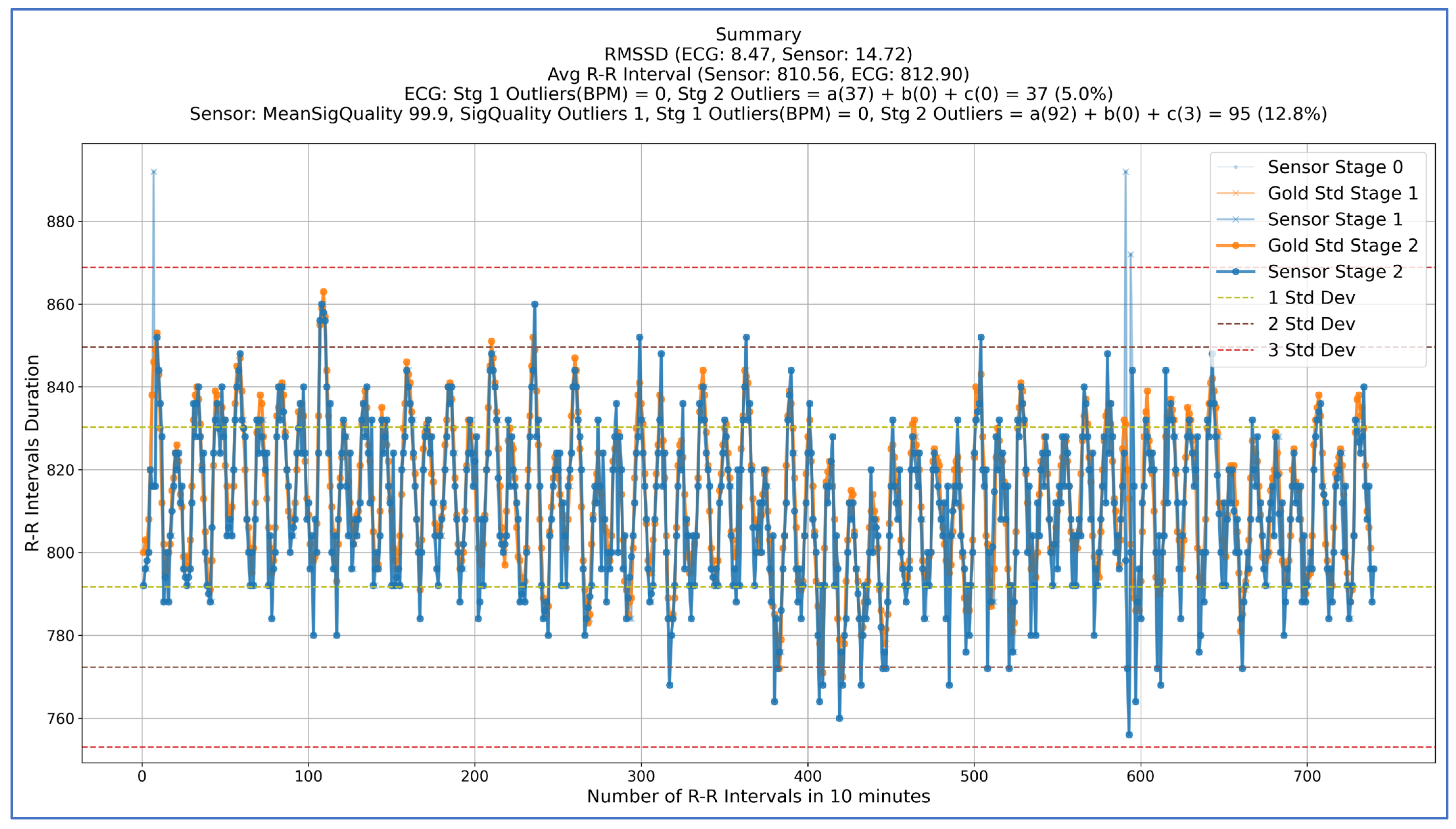Screen dimensions: 1456x829
Task: Click the 'Avg R-R Interval' title line
Action: (758, 75)
